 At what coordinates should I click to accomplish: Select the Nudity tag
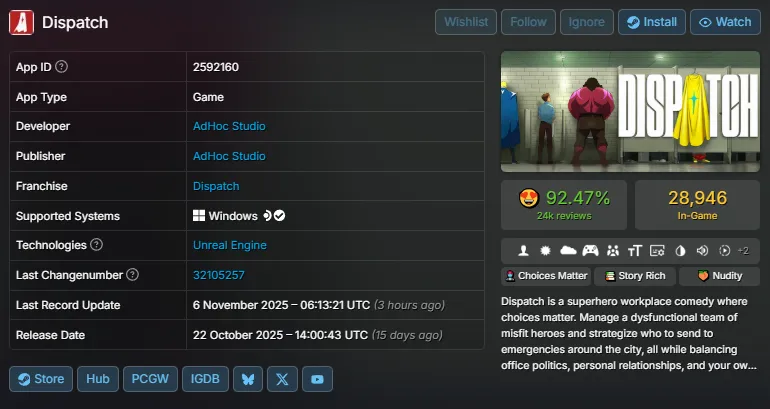click(x=719, y=276)
